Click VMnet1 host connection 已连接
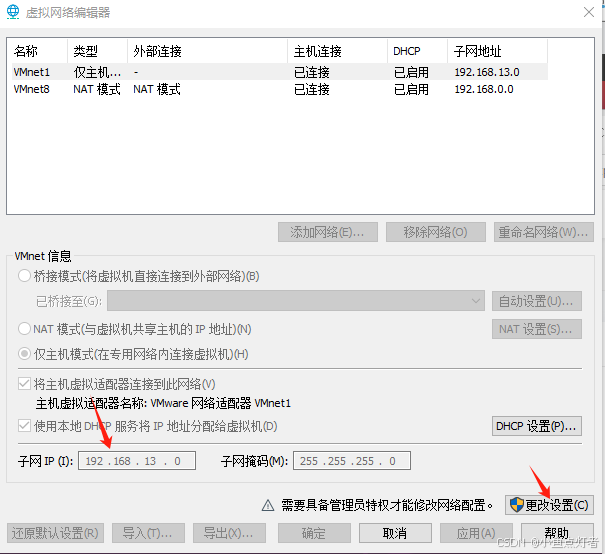 [312, 72]
